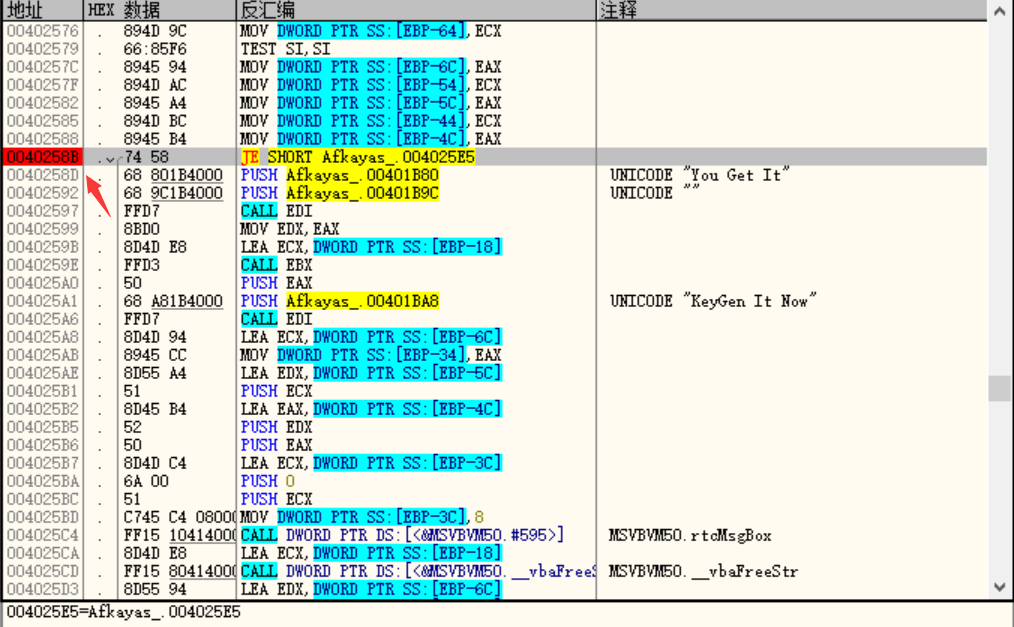The width and height of the screenshot is (1014, 627).
Task: Click the "You Get It" comment
Action: click(700, 175)
